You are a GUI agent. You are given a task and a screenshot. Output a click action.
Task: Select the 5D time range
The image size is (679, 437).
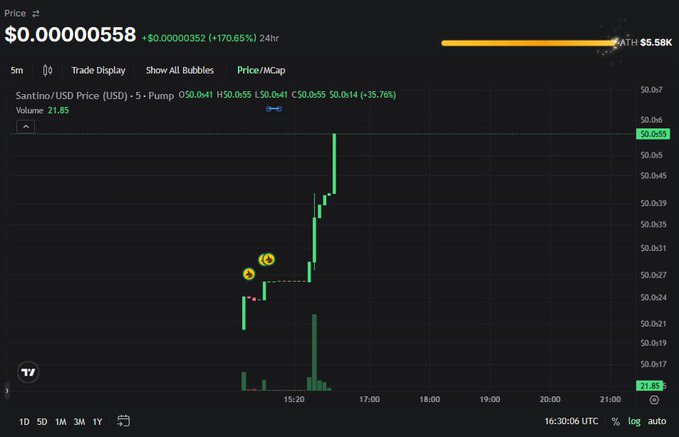pos(42,421)
